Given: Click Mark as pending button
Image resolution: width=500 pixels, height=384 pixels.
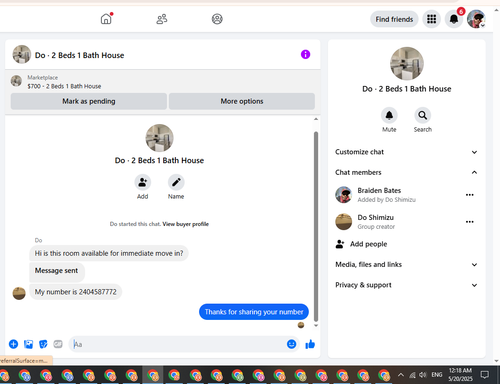Looking at the screenshot, I should coord(89,101).
